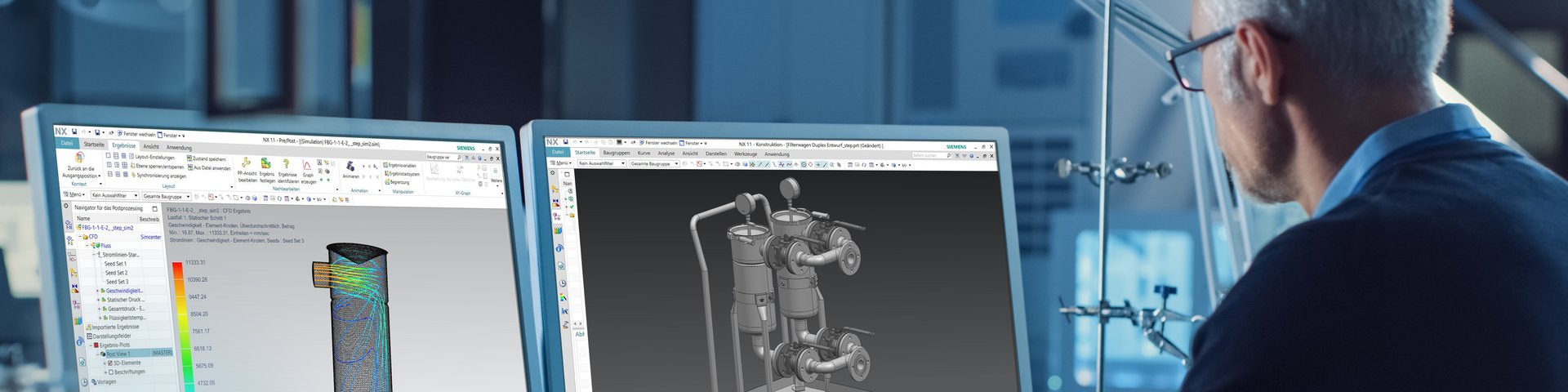The image size is (1568, 392).
Task: Click blue info HD3D icon in Konstruktion sidebar
Action: [559, 249]
